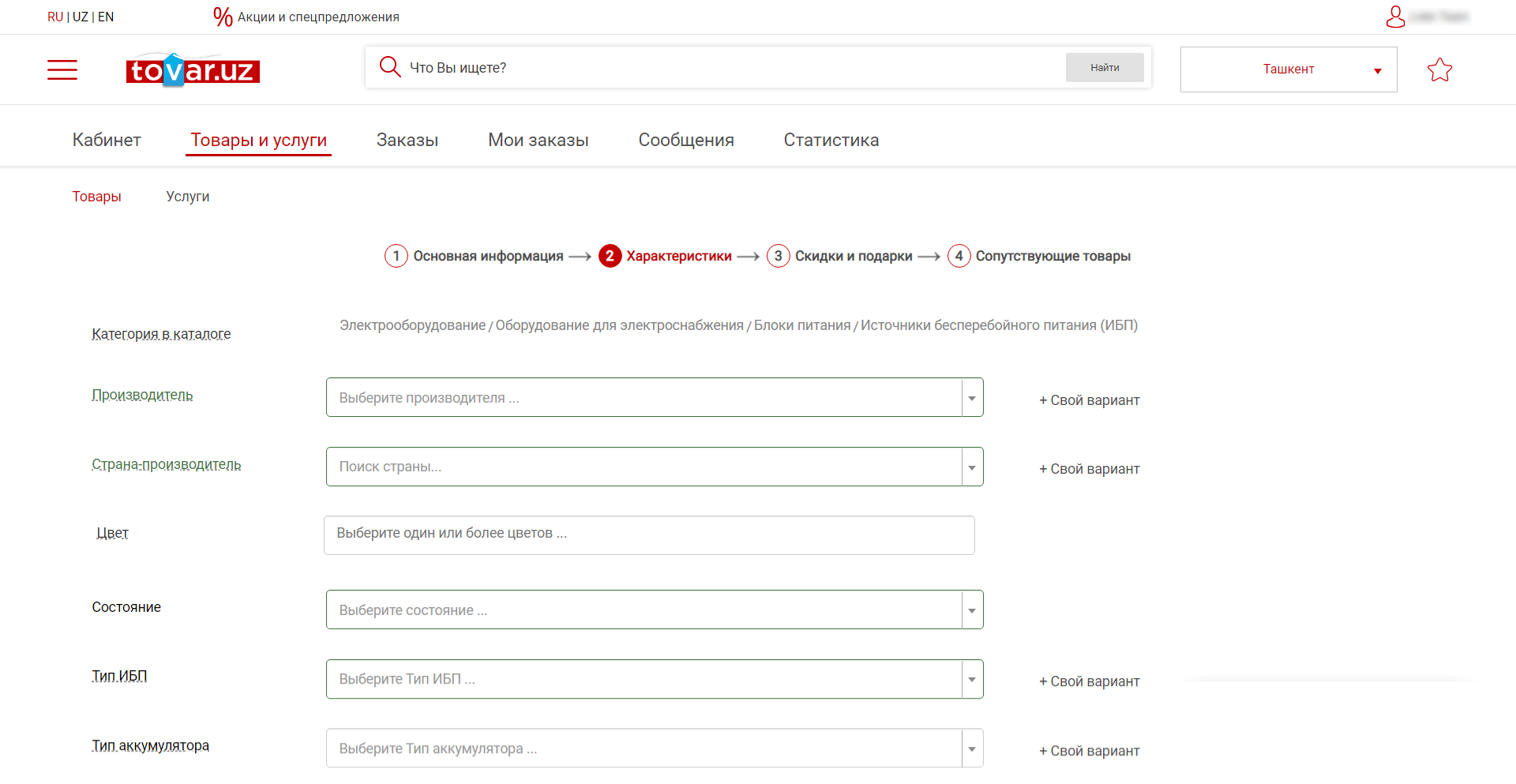Open the Статистика tab

coord(831,140)
